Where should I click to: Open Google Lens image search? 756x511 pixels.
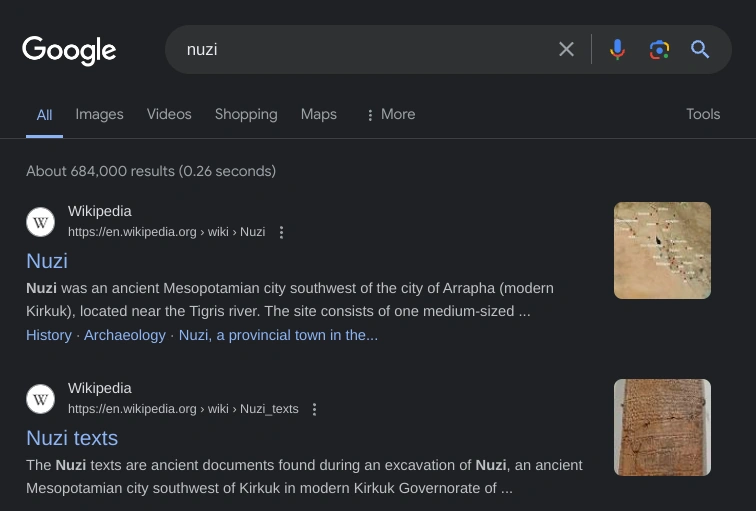tap(658, 49)
